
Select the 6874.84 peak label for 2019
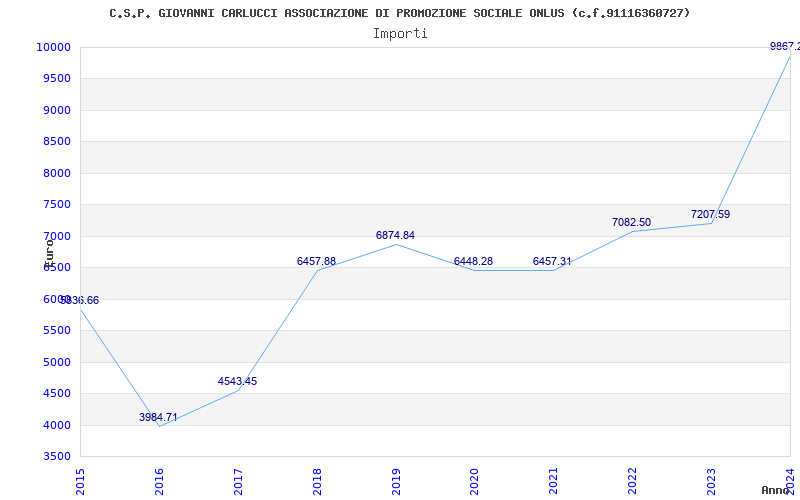coord(395,235)
